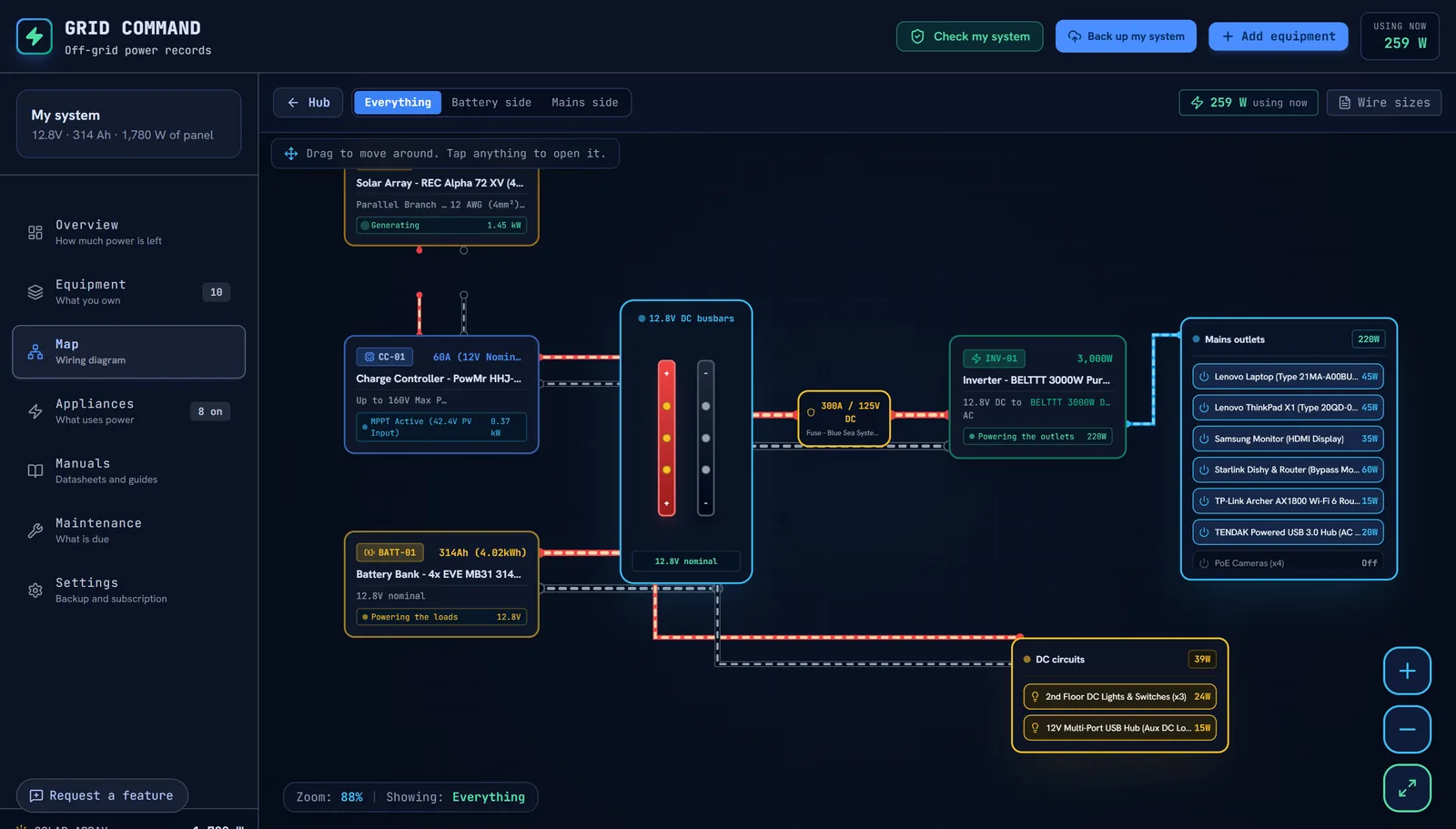This screenshot has height=829, width=1456.
Task: Open the Battery Bank BATT-01 node
Action: (441, 584)
